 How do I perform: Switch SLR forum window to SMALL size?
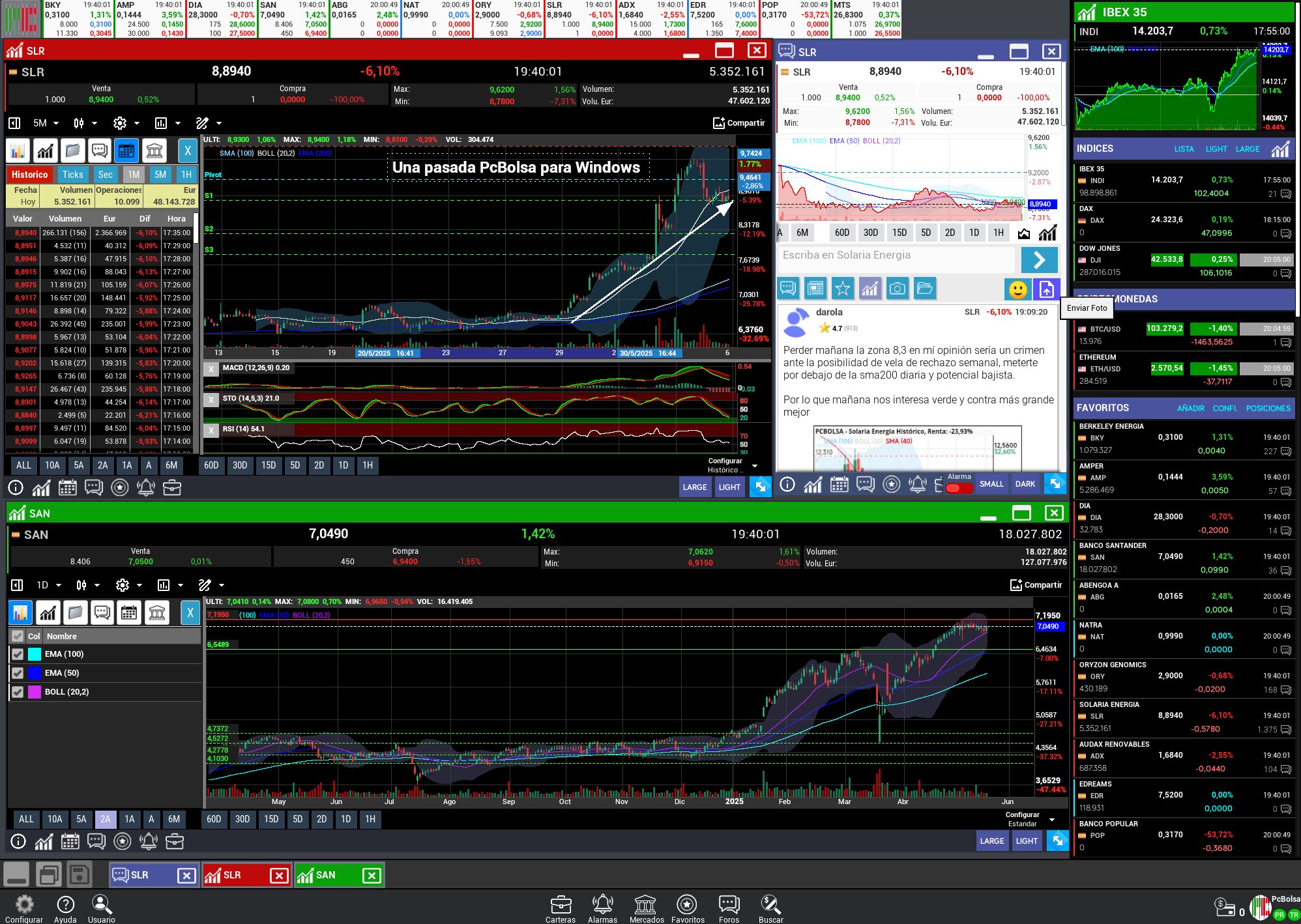[x=991, y=484]
